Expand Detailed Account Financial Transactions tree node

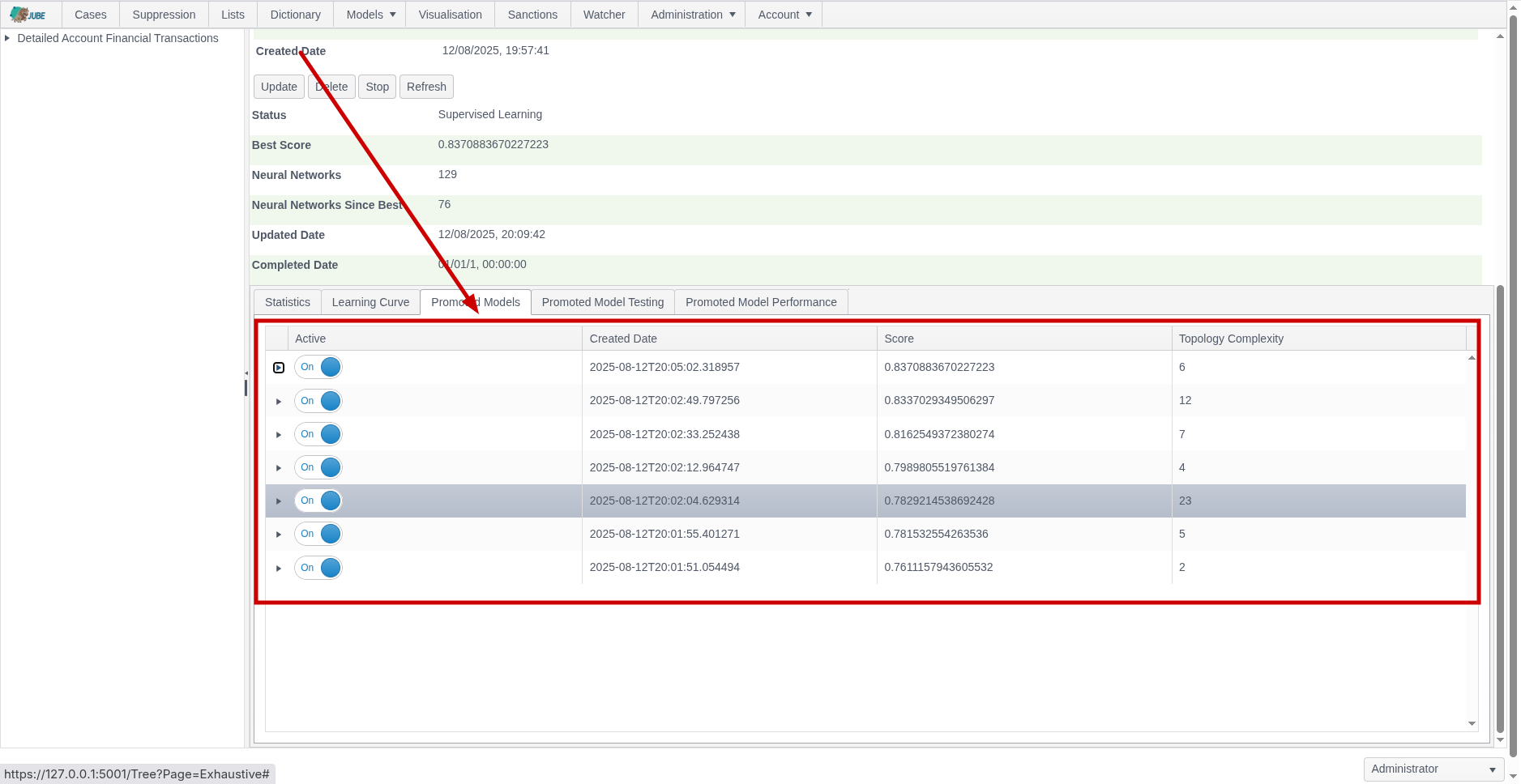click(7, 38)
